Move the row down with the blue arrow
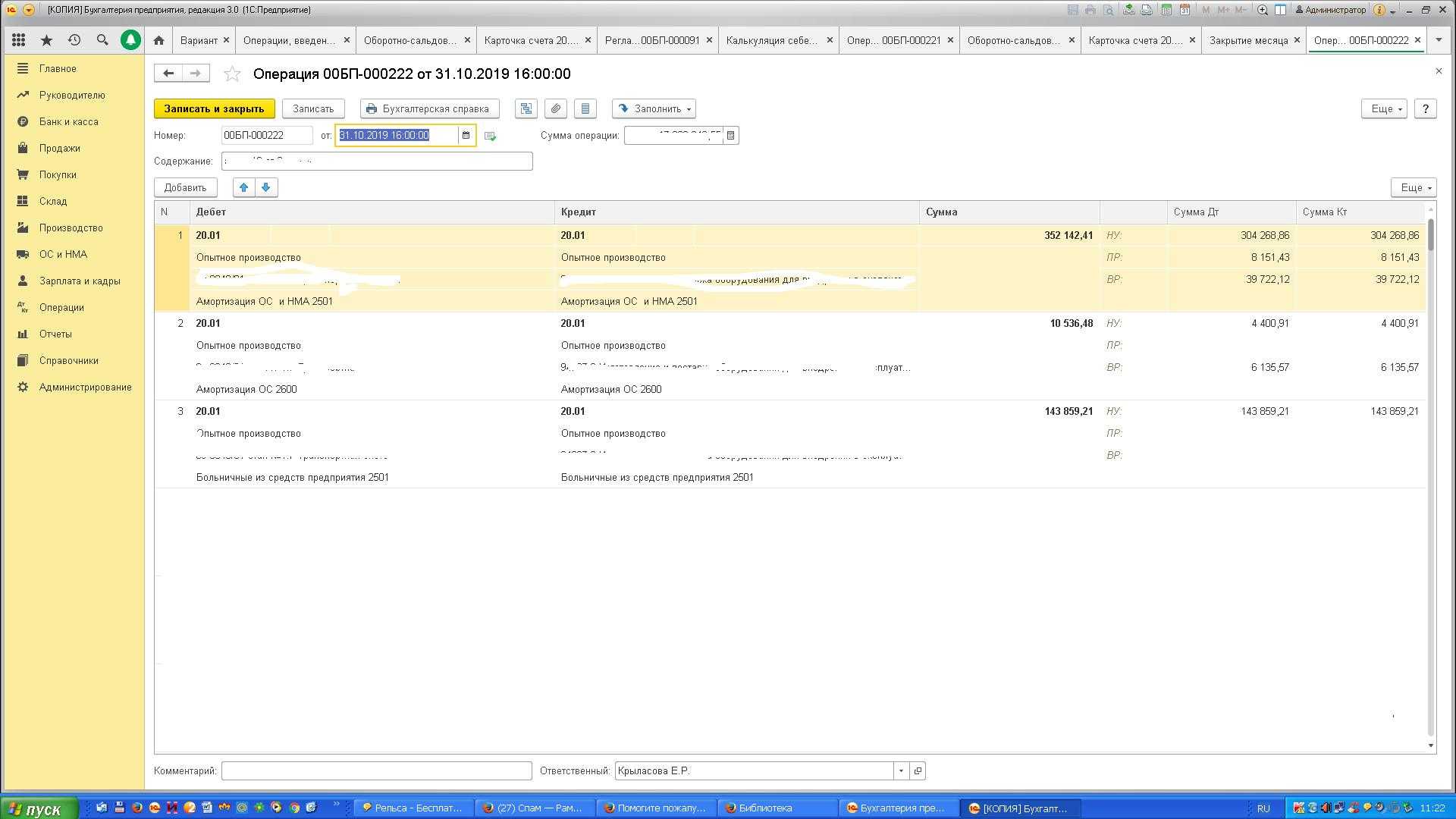This screenshot has height=819, width=1456. pyautogui.click(x=266, y=187)
